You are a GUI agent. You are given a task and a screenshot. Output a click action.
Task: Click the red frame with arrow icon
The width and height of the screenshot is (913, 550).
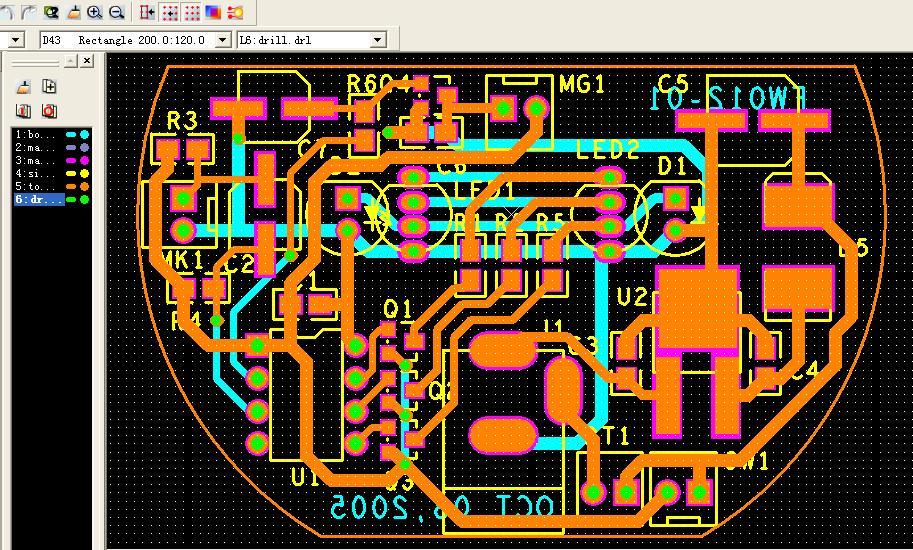[147, 12]
